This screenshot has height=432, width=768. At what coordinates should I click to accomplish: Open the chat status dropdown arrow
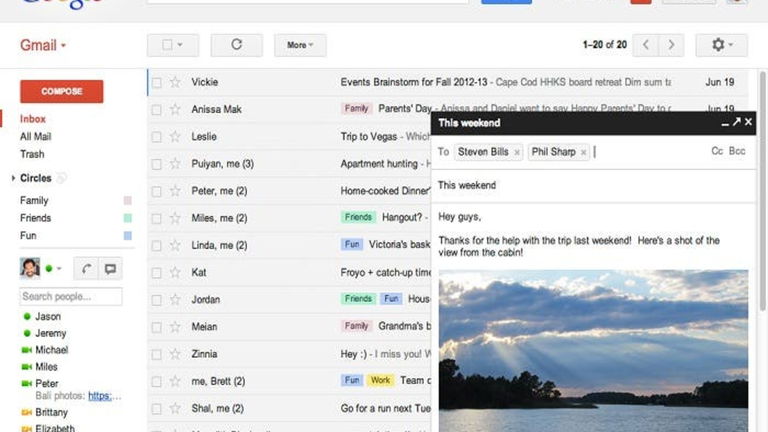(59, 268)
